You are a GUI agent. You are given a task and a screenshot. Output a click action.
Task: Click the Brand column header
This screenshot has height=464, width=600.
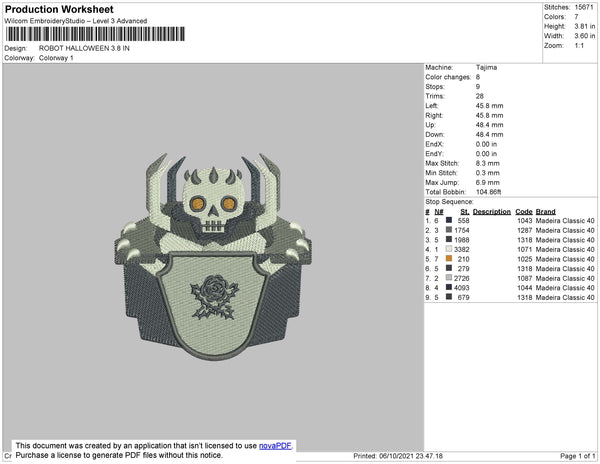545,212
